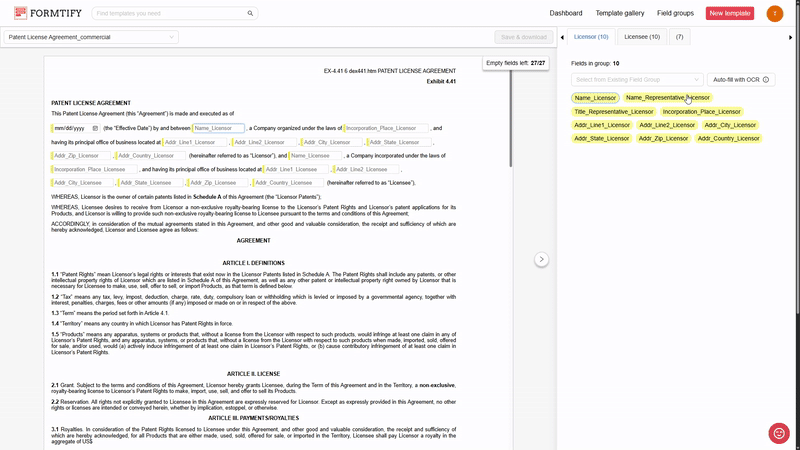Viewport: 800px width, 450px height.
Task: Click the New template button
Action: pos(730,13)
